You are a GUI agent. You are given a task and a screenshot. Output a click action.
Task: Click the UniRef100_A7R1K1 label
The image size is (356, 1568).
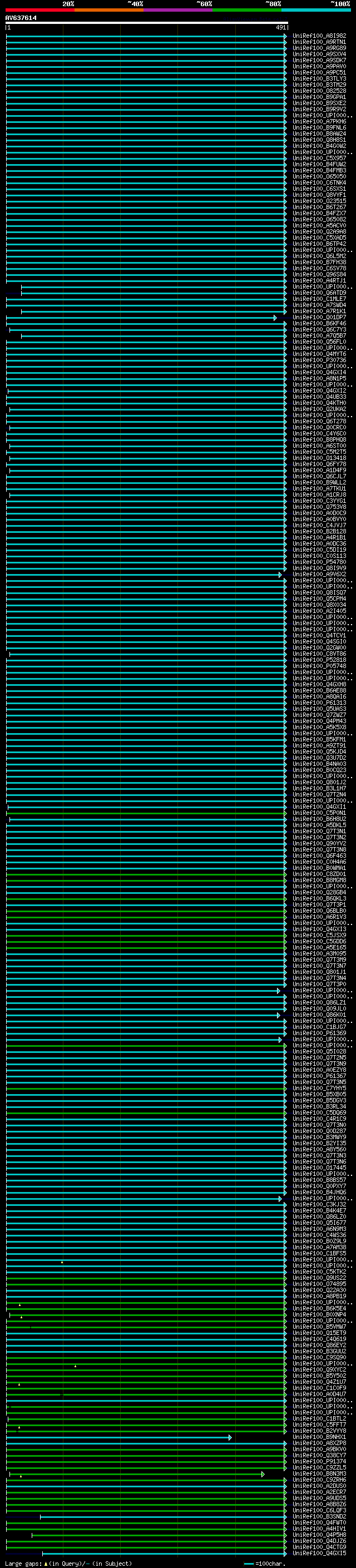click(319, 311)
